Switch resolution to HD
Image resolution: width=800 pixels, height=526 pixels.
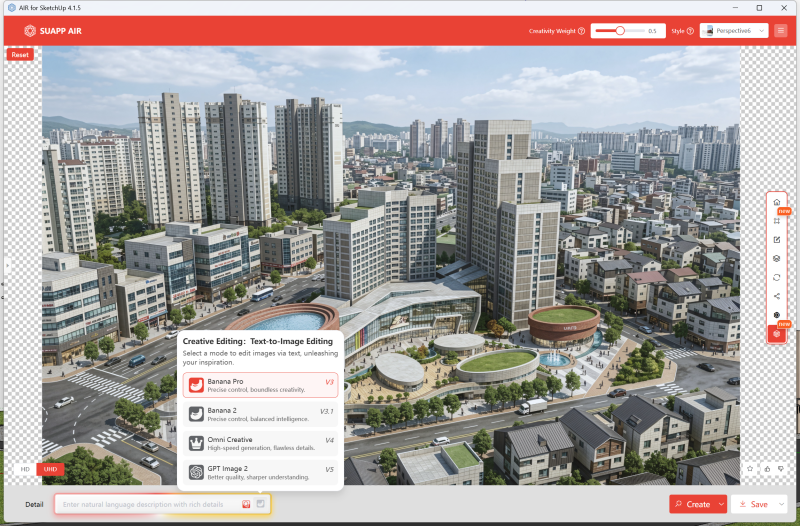tap(26, 469)
